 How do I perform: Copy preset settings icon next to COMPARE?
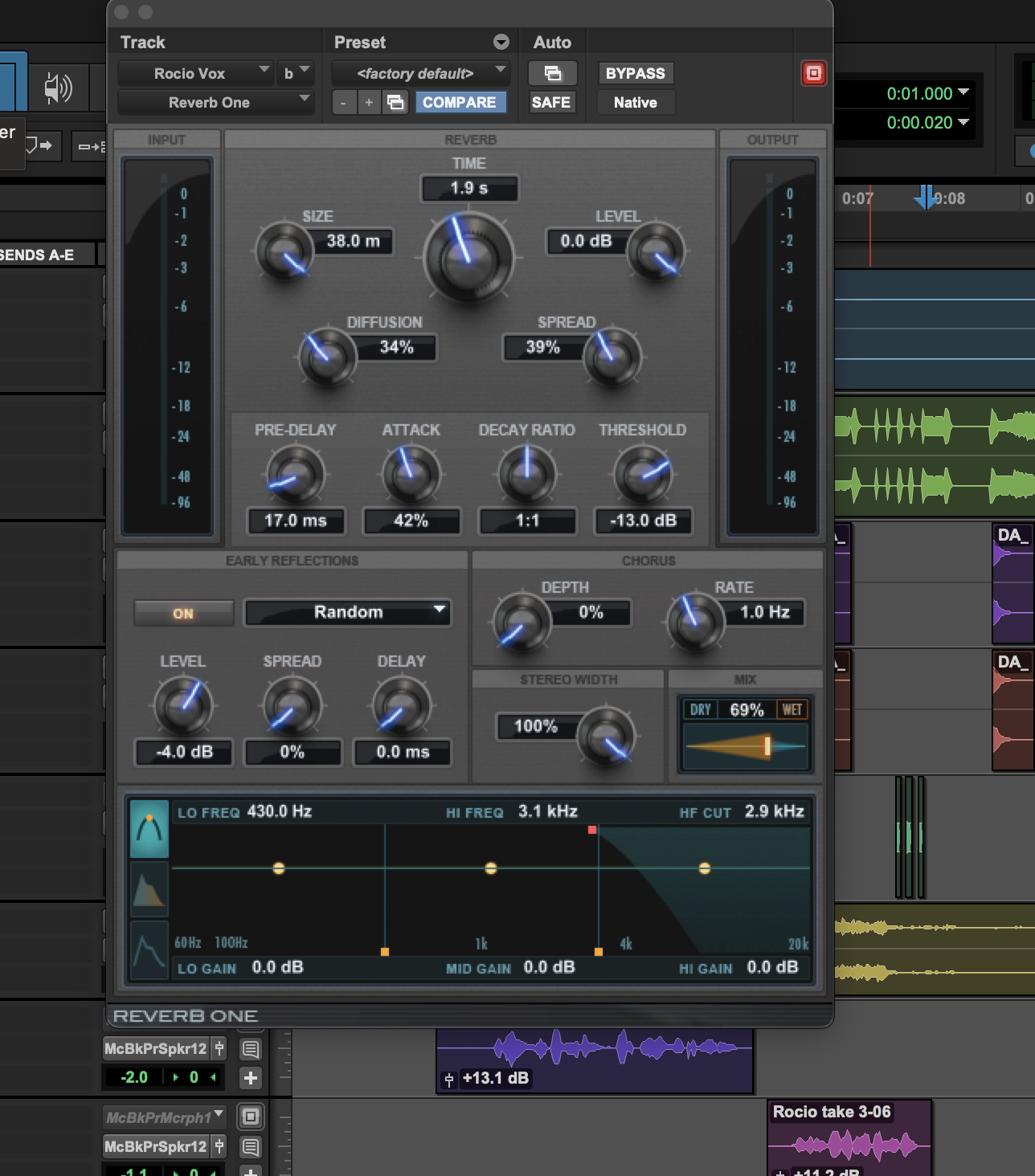pos(395,102)
